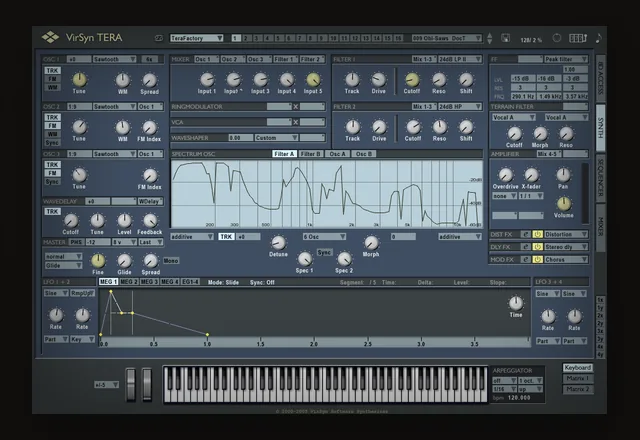
Task: Open the MIXER side tab
Action: pos(600,227)
